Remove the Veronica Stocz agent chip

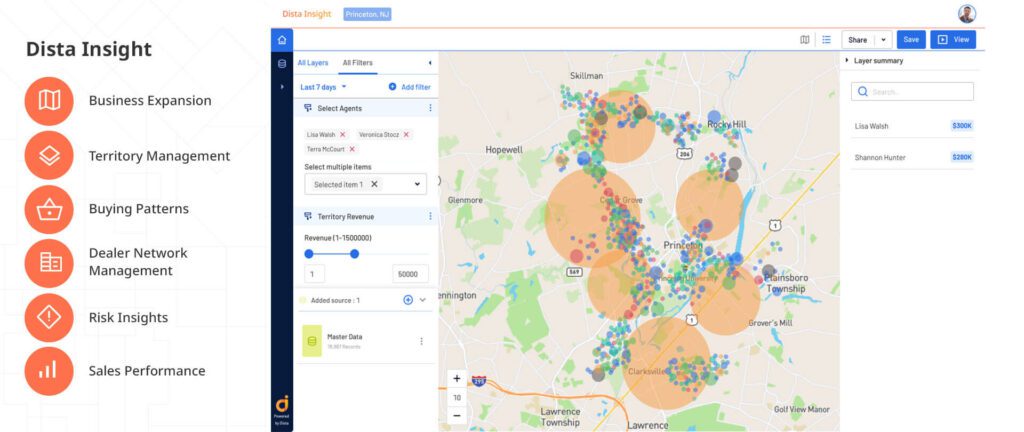point(406,134)
